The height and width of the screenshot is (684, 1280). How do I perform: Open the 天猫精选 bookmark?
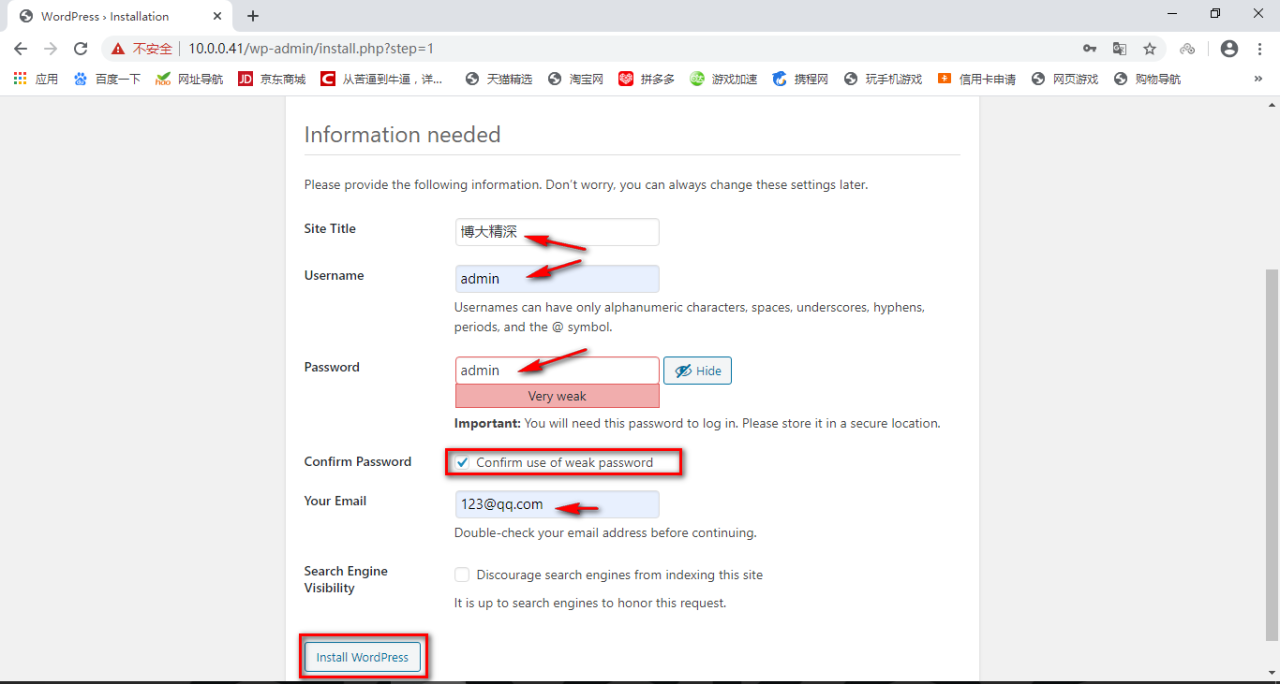(x=499, y=79)
